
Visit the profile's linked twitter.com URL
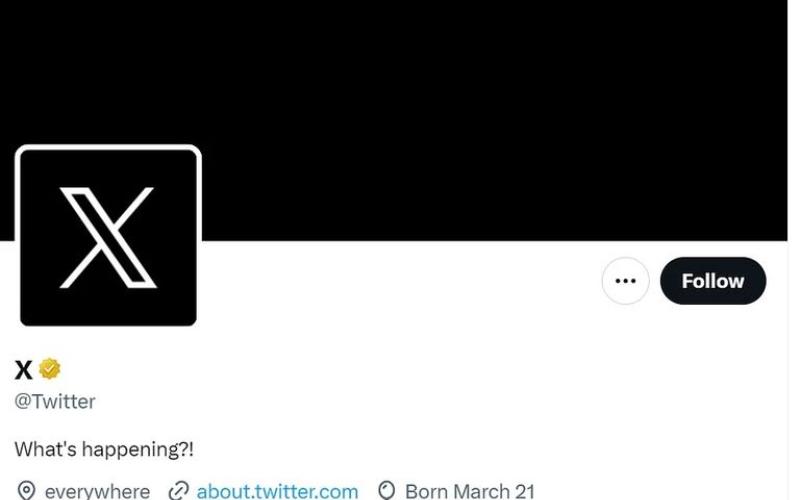click(277, 491)
